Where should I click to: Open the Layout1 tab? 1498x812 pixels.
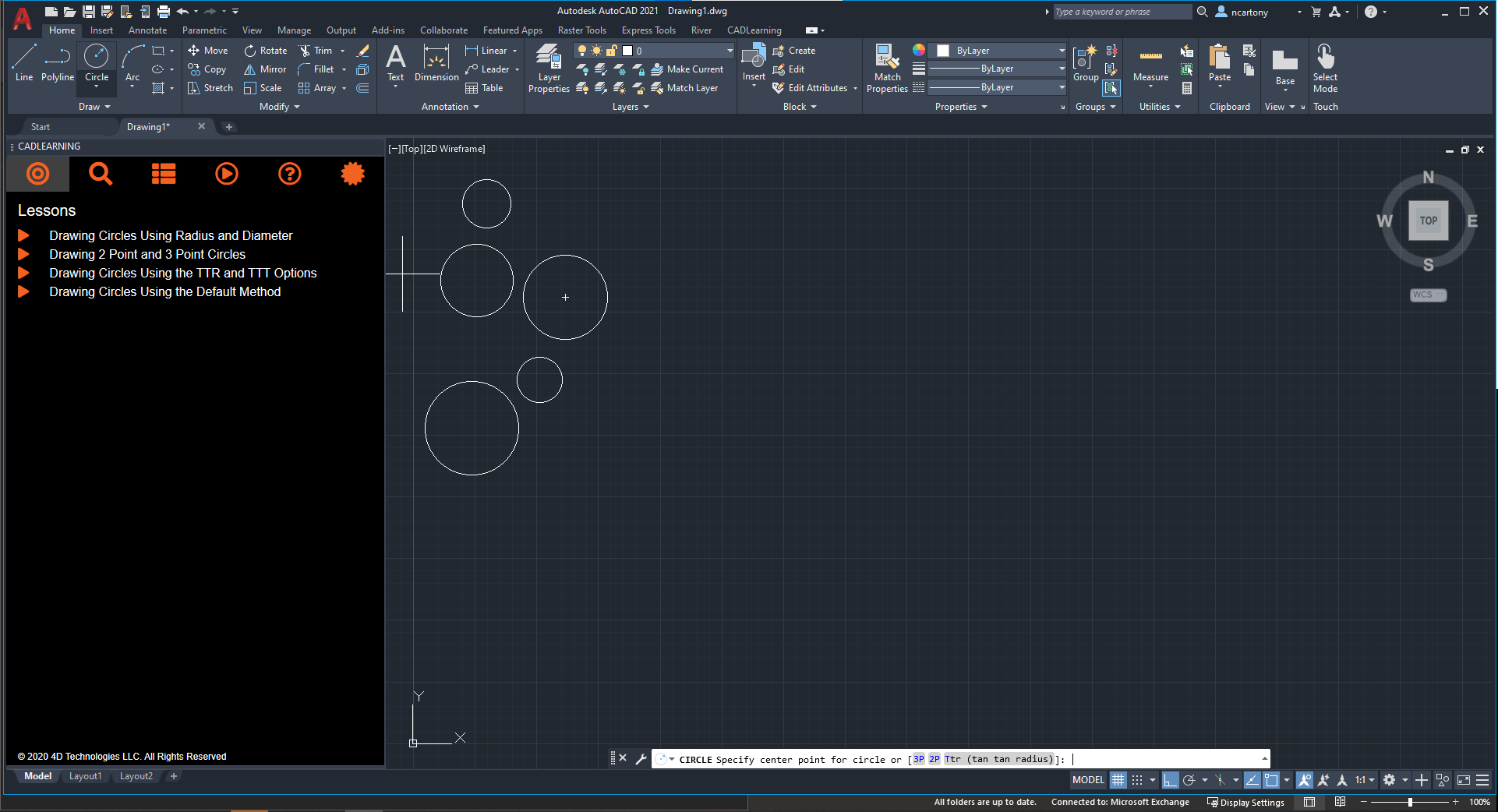[85, 776]
